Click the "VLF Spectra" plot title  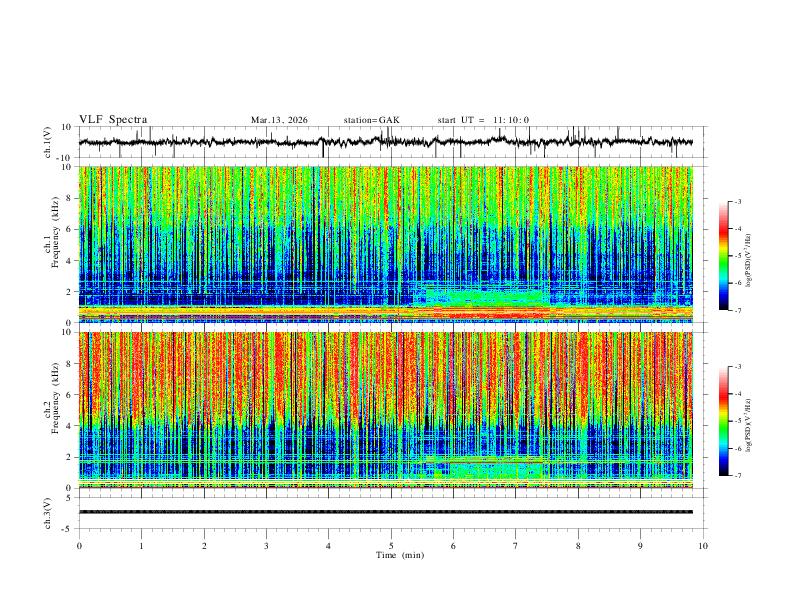(x=113, y=120)
